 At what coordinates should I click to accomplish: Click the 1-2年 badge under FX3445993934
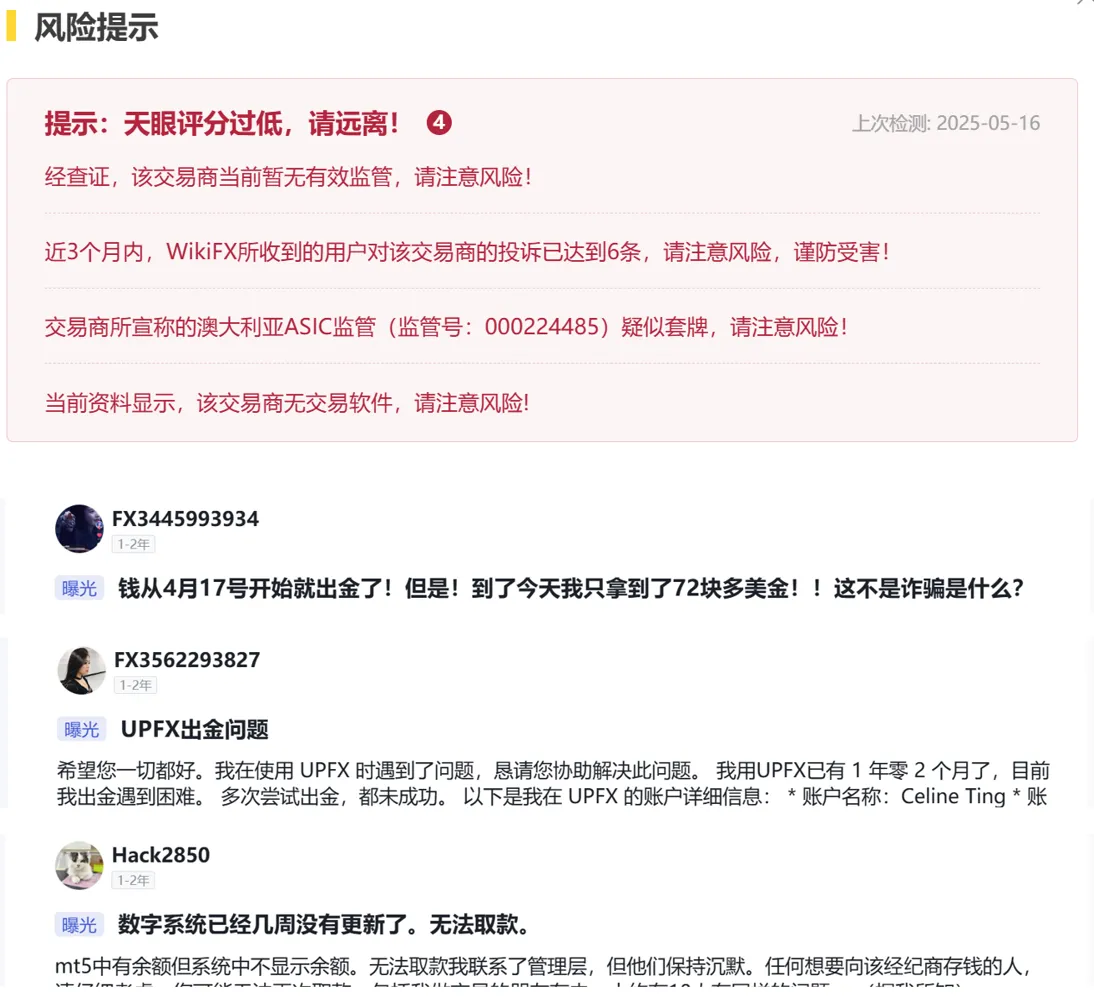click(133, 544)
